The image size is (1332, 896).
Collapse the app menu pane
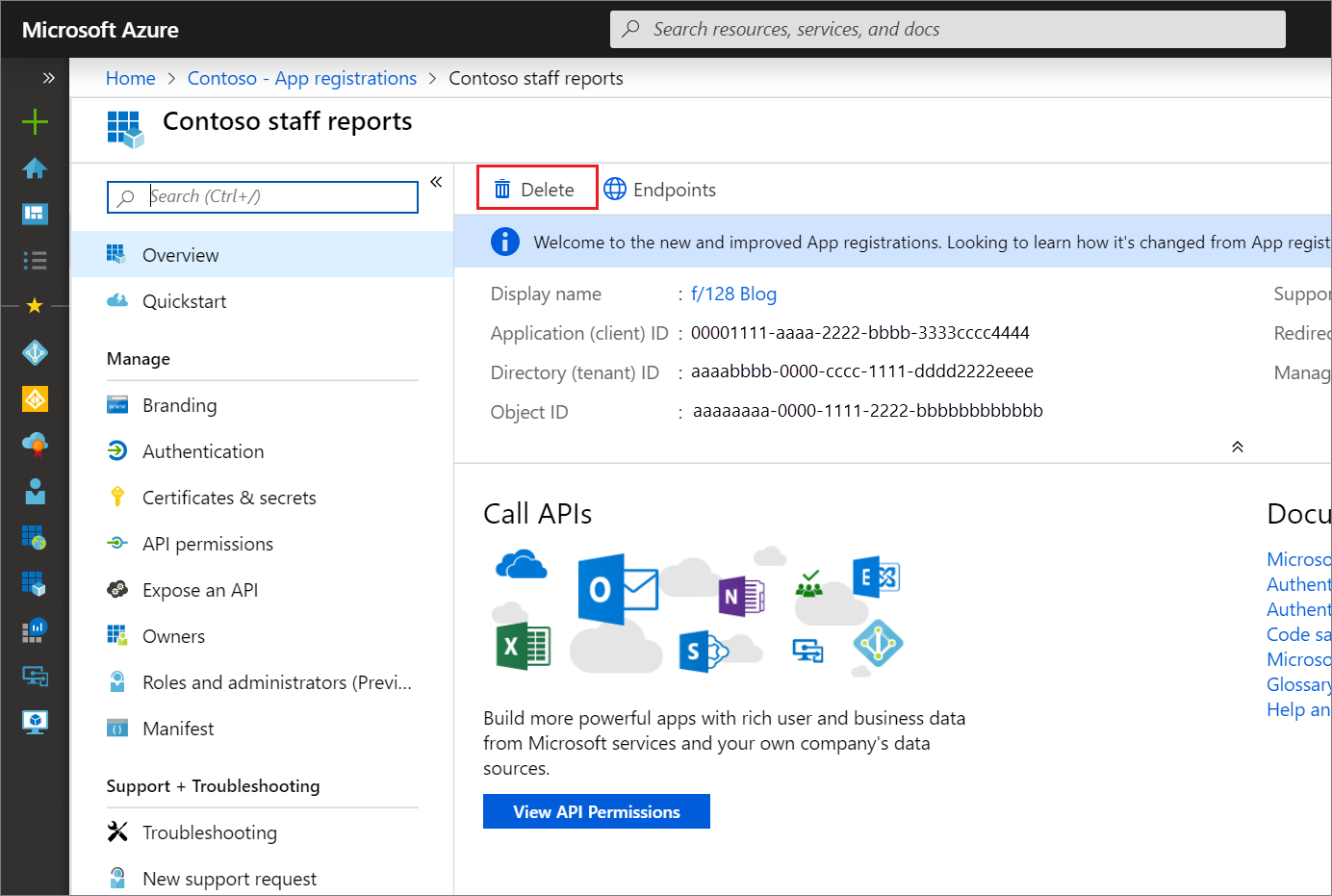(436, 182)
